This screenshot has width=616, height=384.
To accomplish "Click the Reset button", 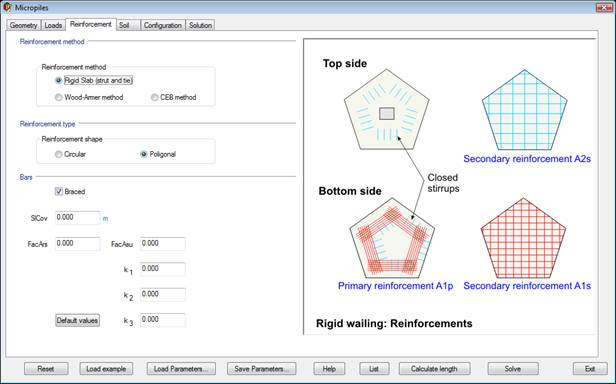I will point(46,369).
